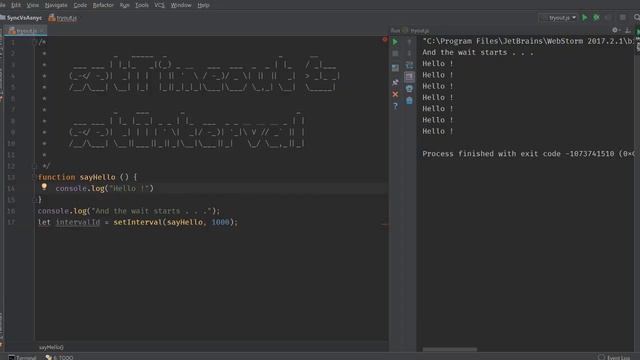Screen dimensions: 640x360
Task: Click the sayHello() breadcrumb below editor
Action: 51,347
